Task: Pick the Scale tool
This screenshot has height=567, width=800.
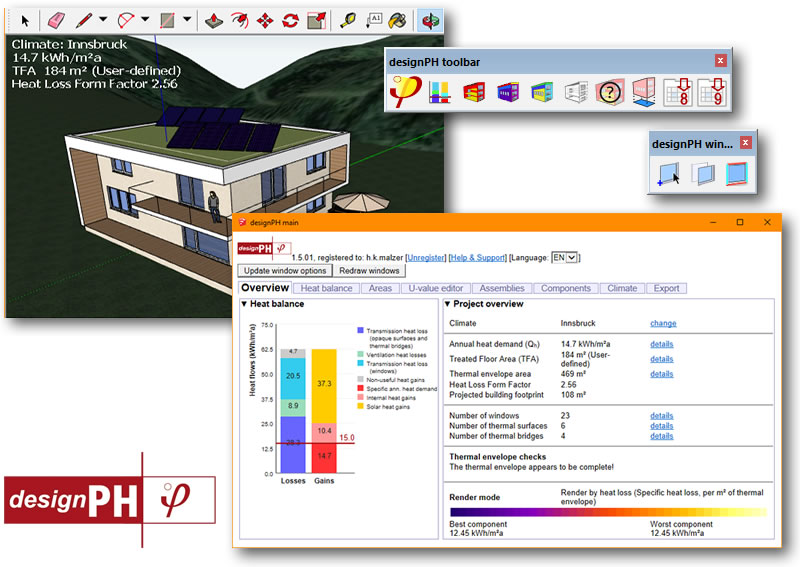Action: pyautogui.click(x=316, y=21)
